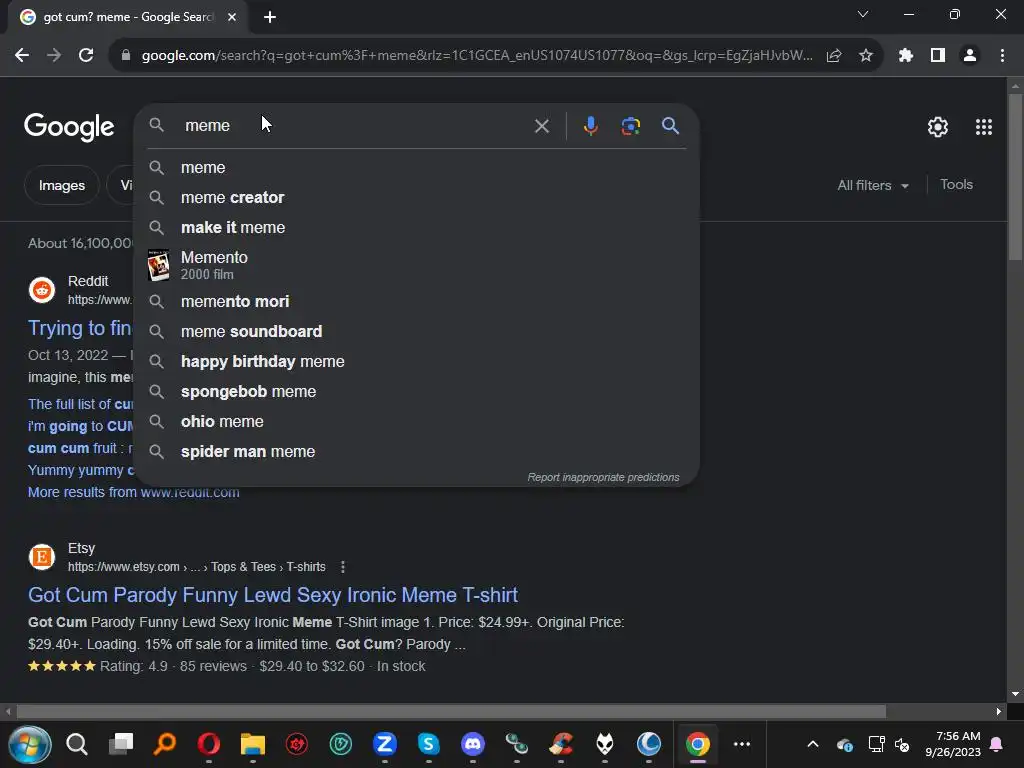This screenshot has width=1024, height=768.
Task: Open Skype from taskbar
Action: pos(428,744)
